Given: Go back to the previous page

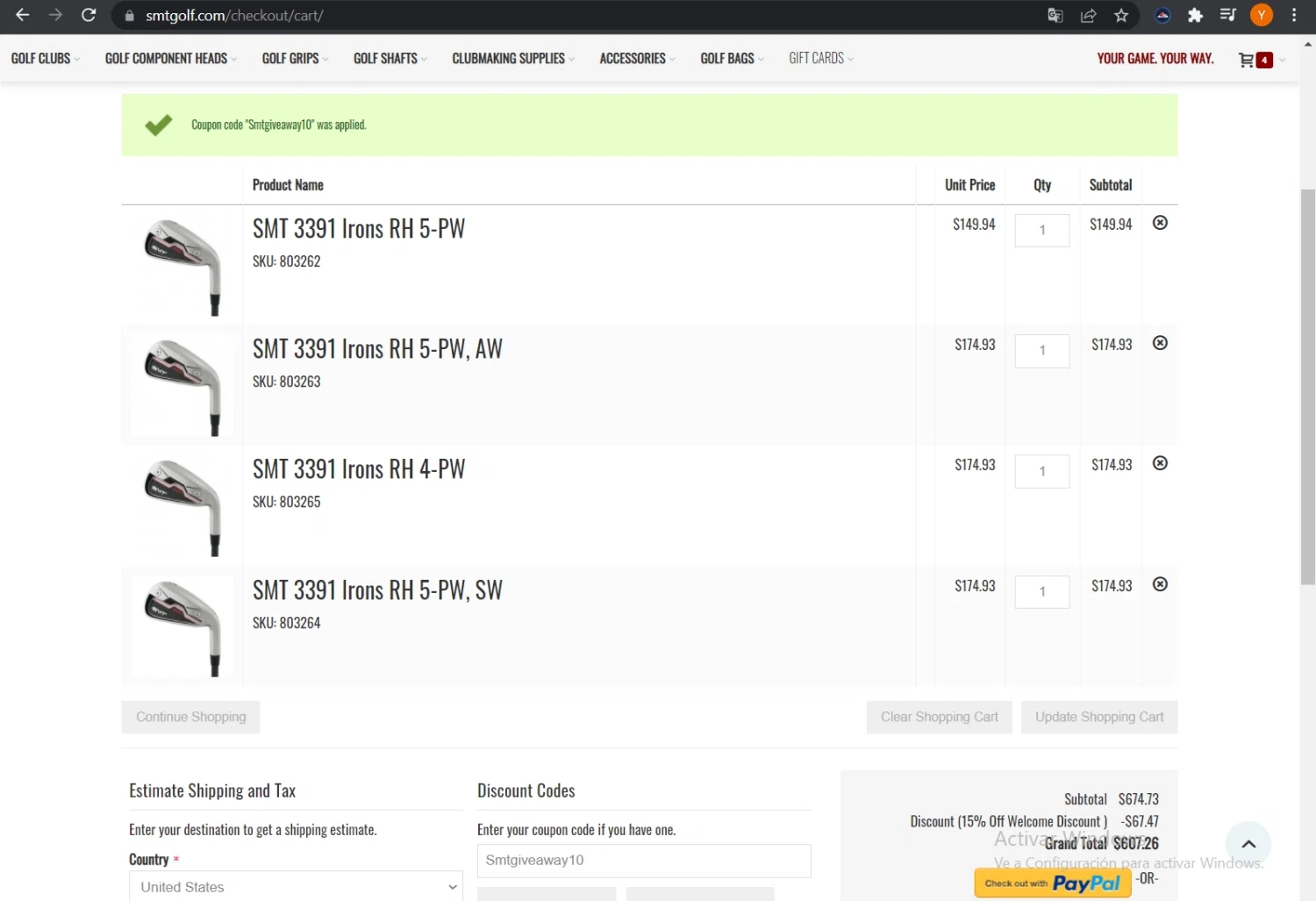Looking at the screenshot, I should (23, 15).
